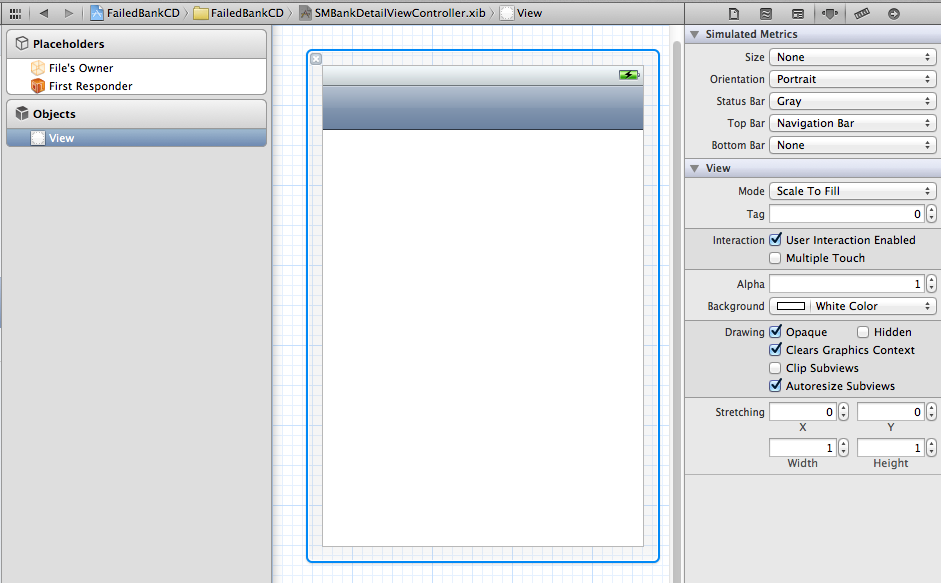
Task: Close the view canvas with X
Action: point(316,59)
